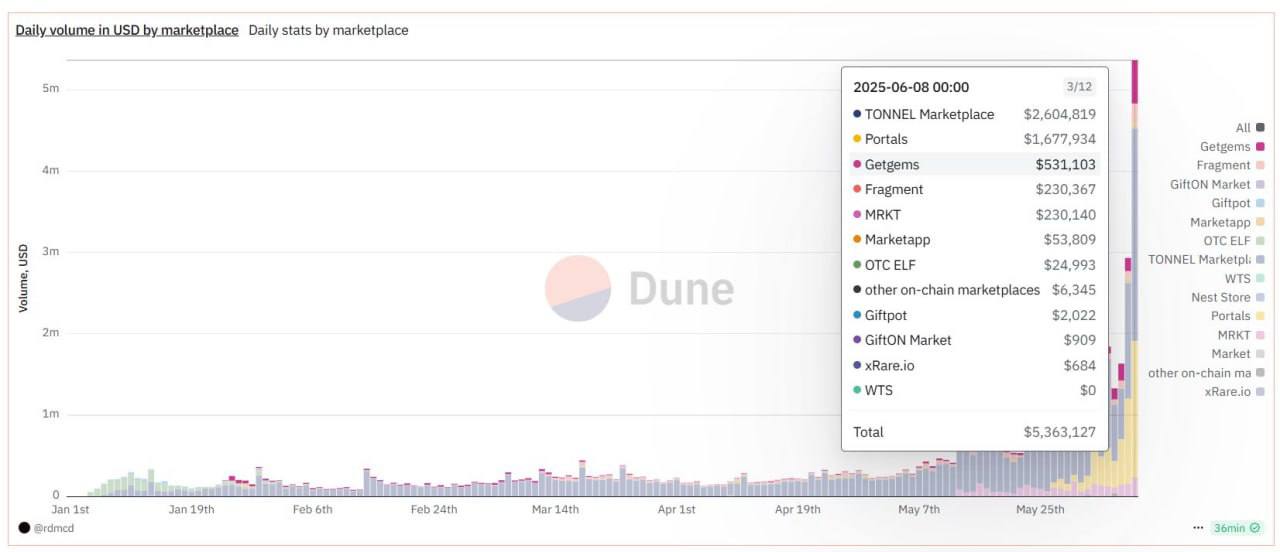Open the Daily volume in USD by marketplace link
Viewport: 1280px width, 552px height.
127,30
